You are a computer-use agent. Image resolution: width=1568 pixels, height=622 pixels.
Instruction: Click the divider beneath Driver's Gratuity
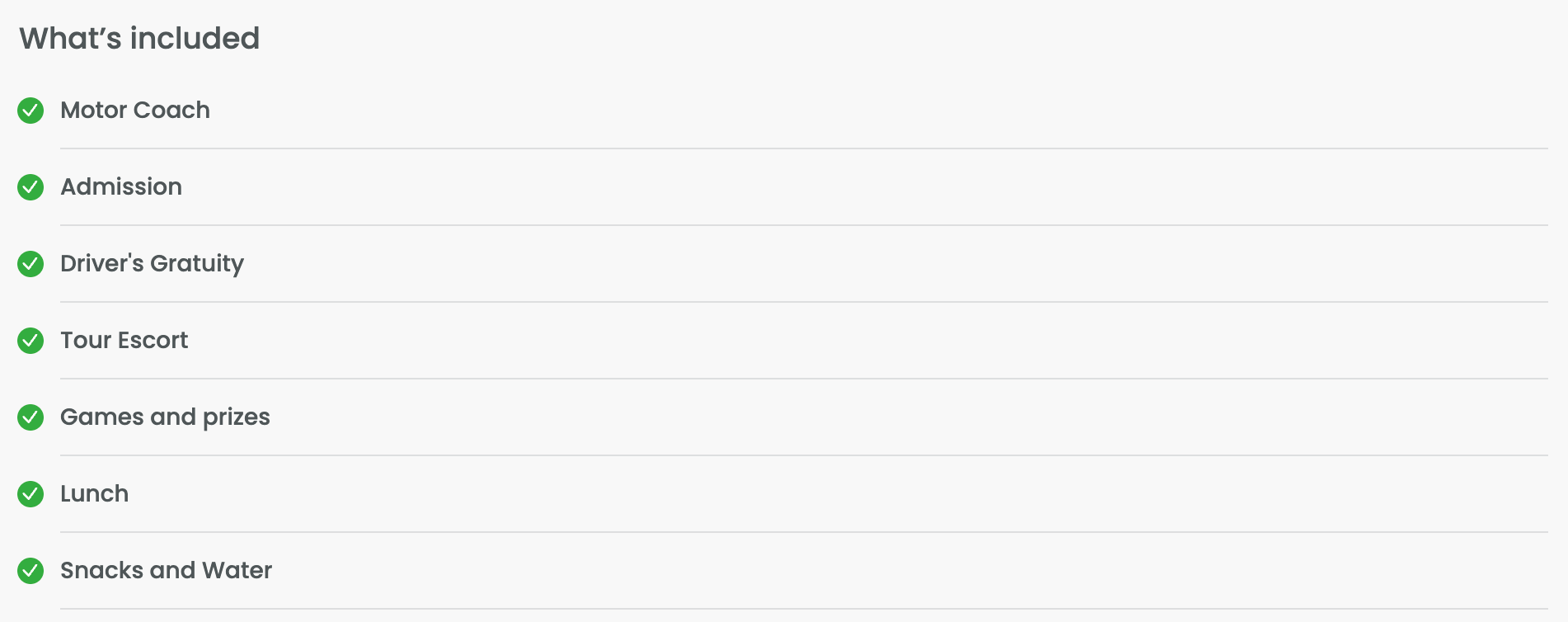pyautogui.click(x=804, y=302)
